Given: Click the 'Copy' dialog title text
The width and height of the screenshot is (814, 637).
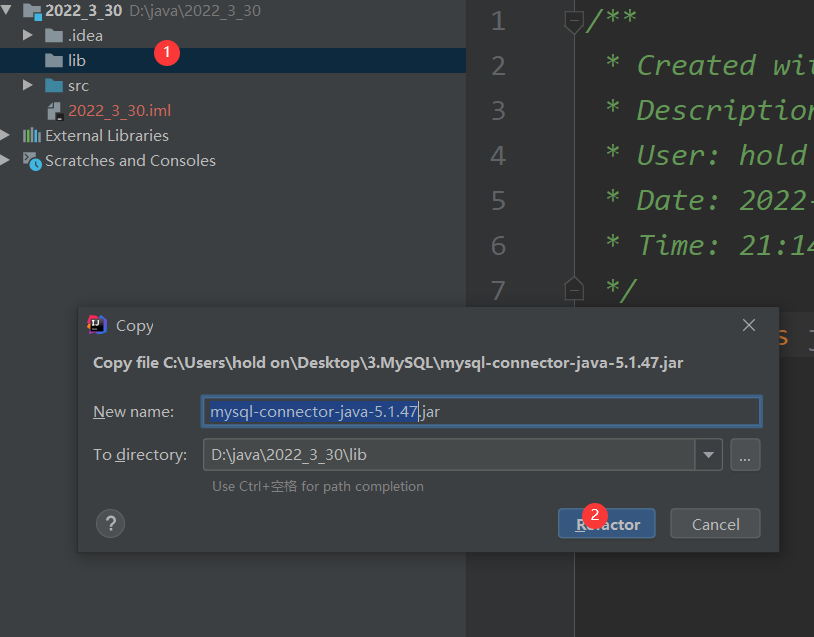Looking at the screenshot, I should [134, 326].
